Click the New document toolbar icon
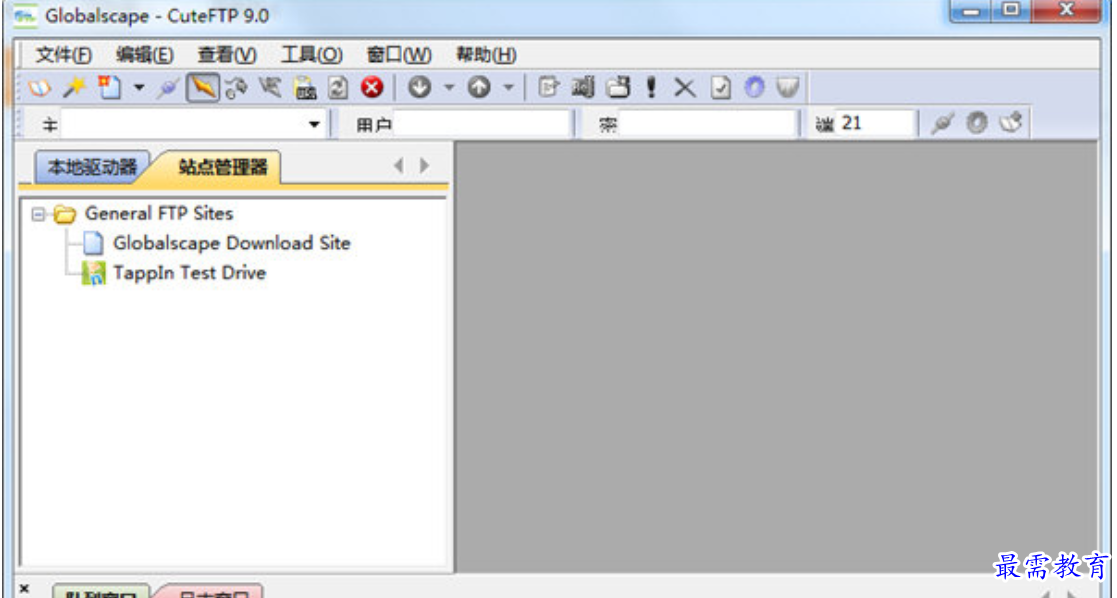Image resolution: width=1117 pixels, height=598 pixels. click(x=110, y=88)
